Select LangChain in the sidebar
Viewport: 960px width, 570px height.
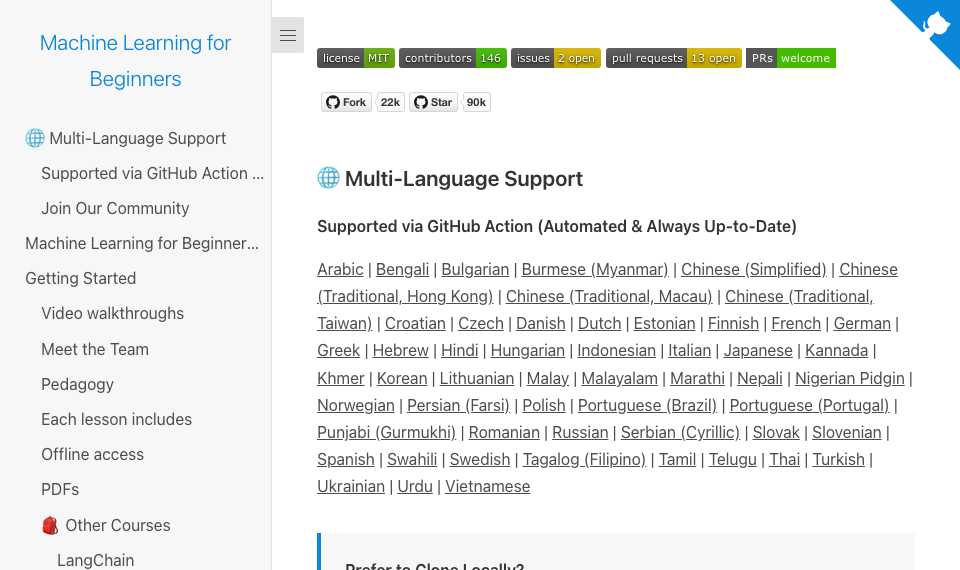pos(96,560)
